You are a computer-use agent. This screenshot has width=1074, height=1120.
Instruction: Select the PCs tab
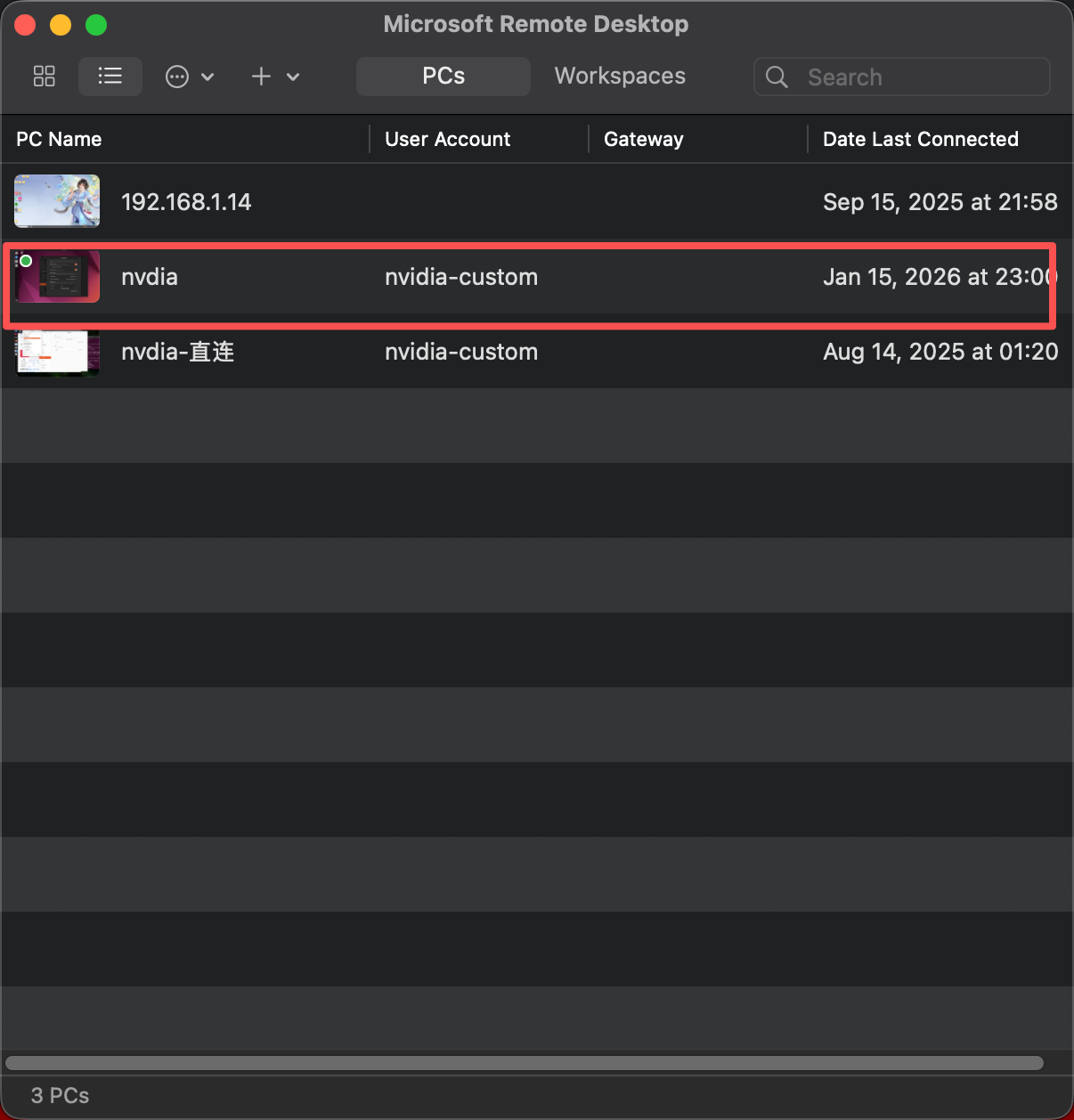pyautogui.click(x=443, y=77)
